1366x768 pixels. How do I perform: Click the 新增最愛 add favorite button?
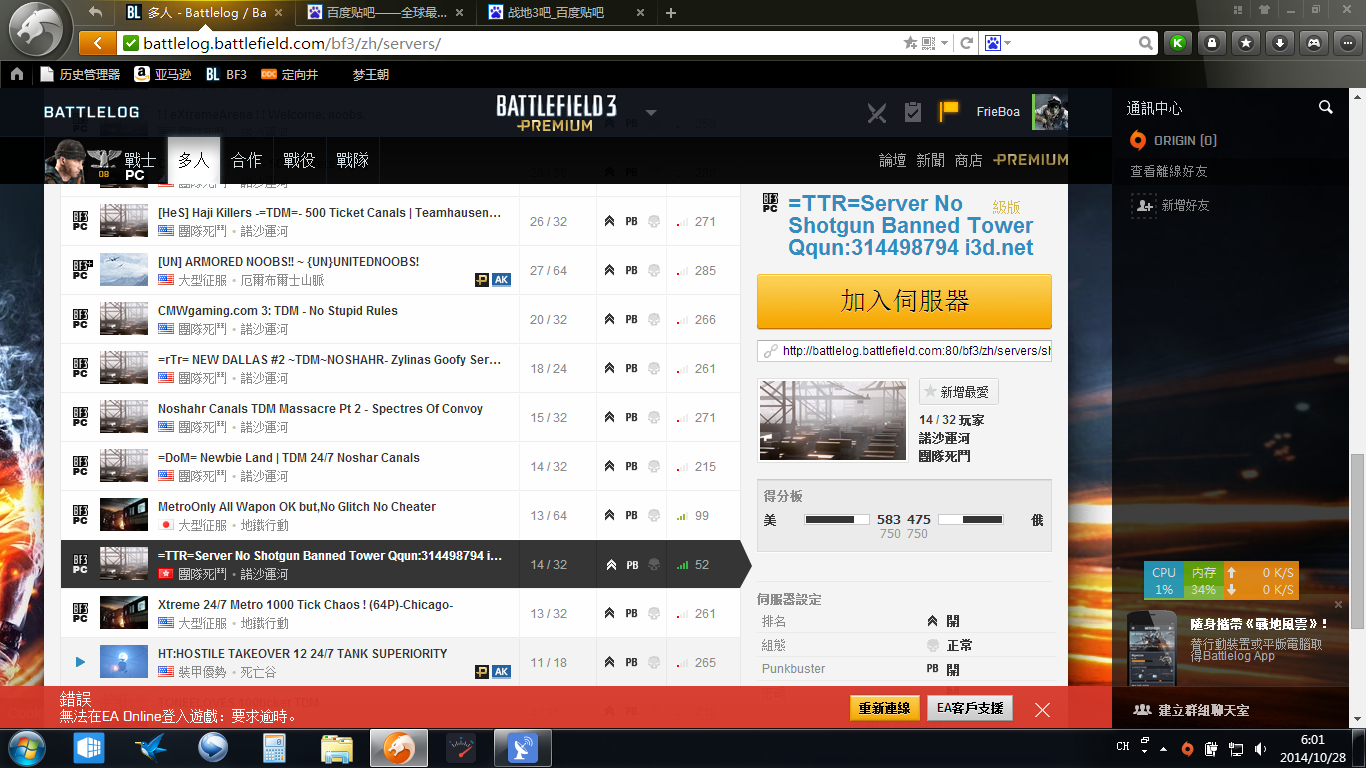tap(959, 392)
